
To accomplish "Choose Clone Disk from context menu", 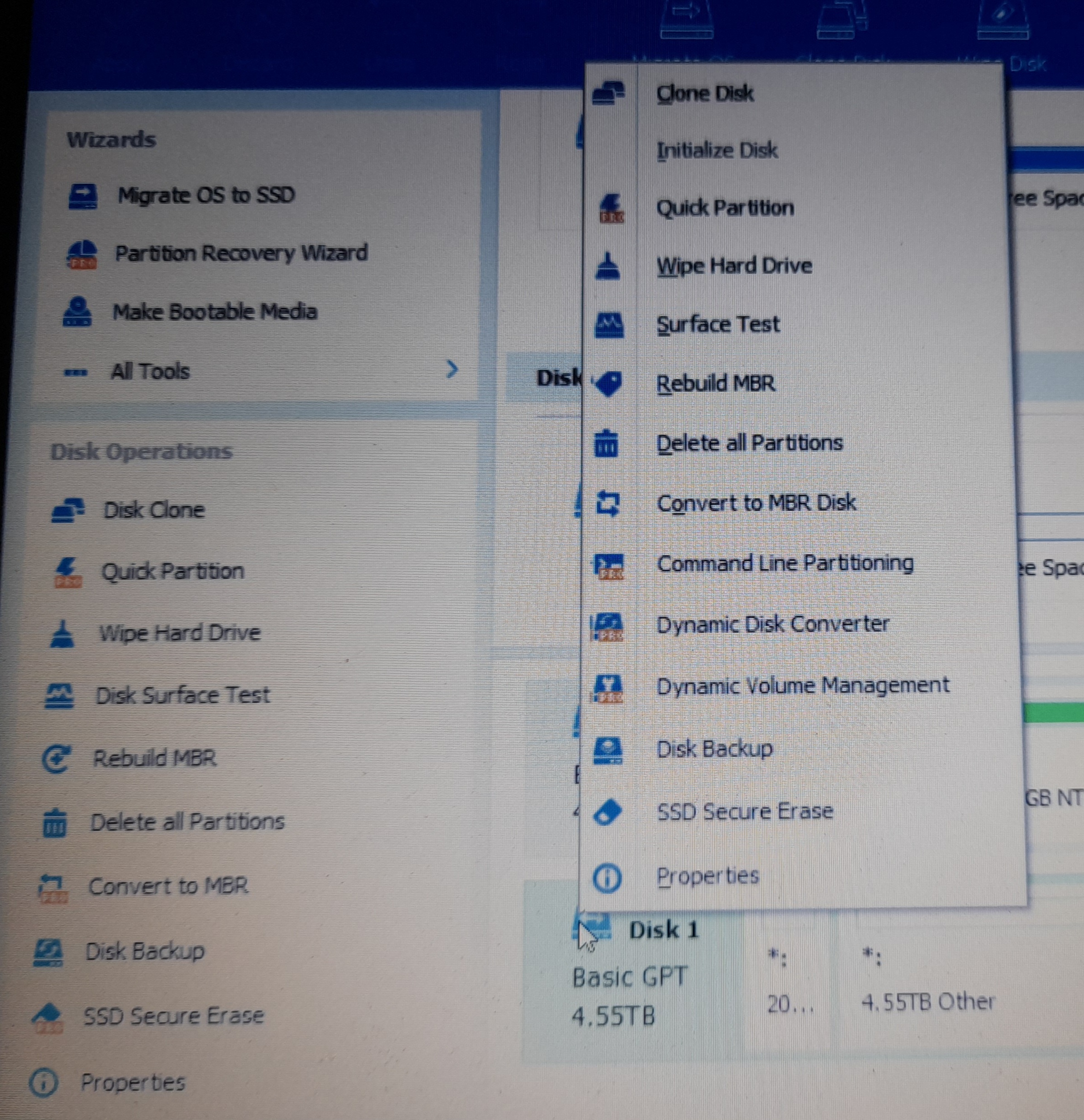I will tap(705, 93).
